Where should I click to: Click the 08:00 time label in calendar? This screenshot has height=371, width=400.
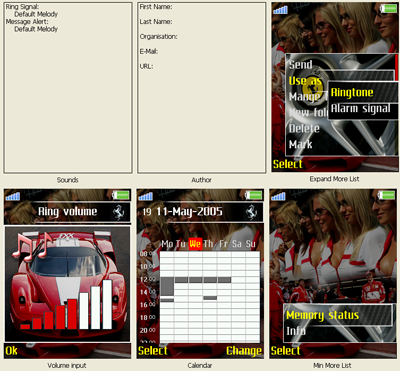point(148,254)
